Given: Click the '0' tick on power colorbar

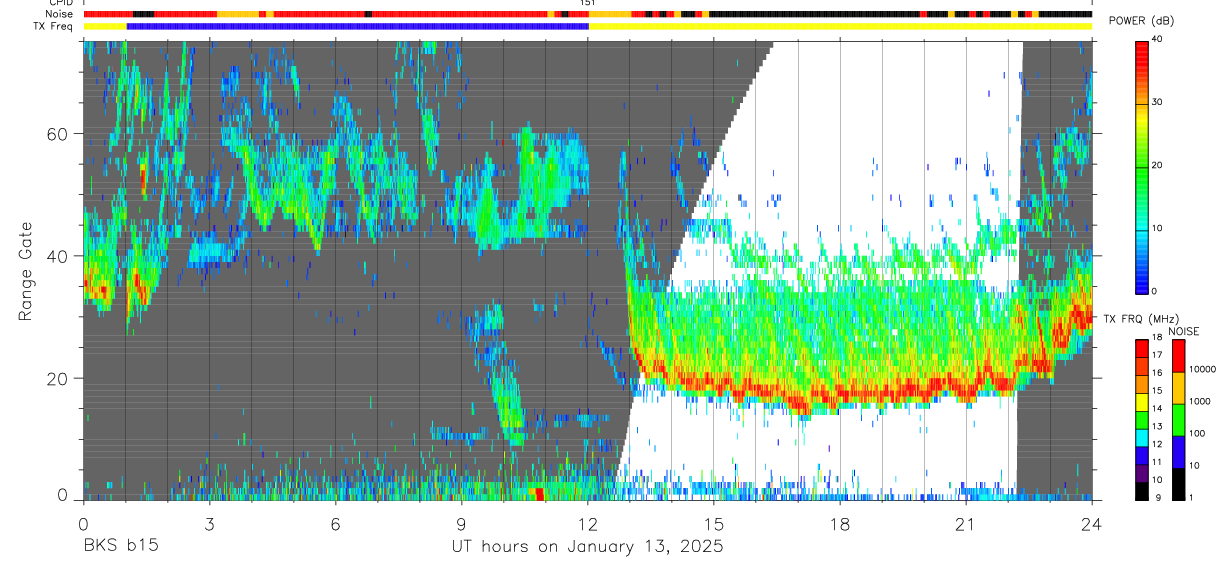Looking at the screenshot, I should 1154,291.
